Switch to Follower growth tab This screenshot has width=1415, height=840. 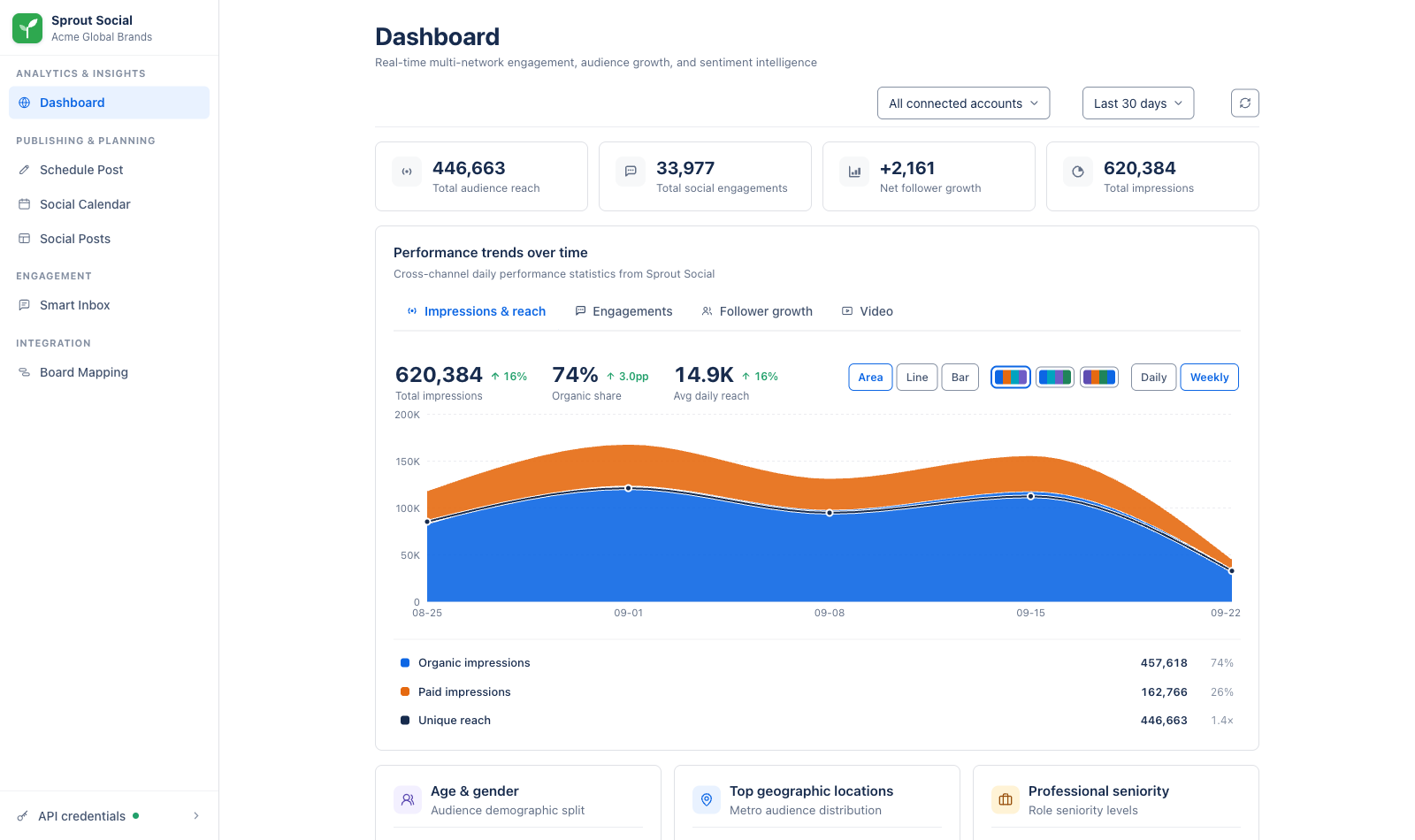757,311
